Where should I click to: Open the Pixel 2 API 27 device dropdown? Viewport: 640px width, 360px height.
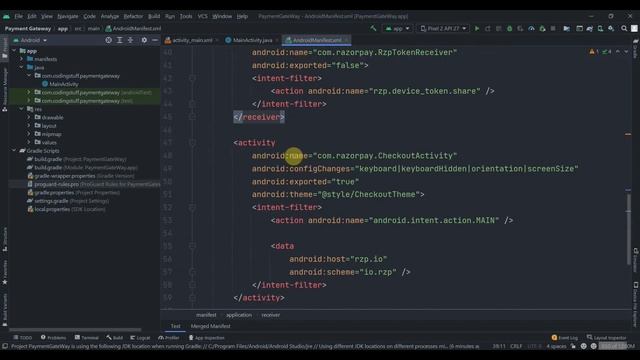(x=443, y=29)
